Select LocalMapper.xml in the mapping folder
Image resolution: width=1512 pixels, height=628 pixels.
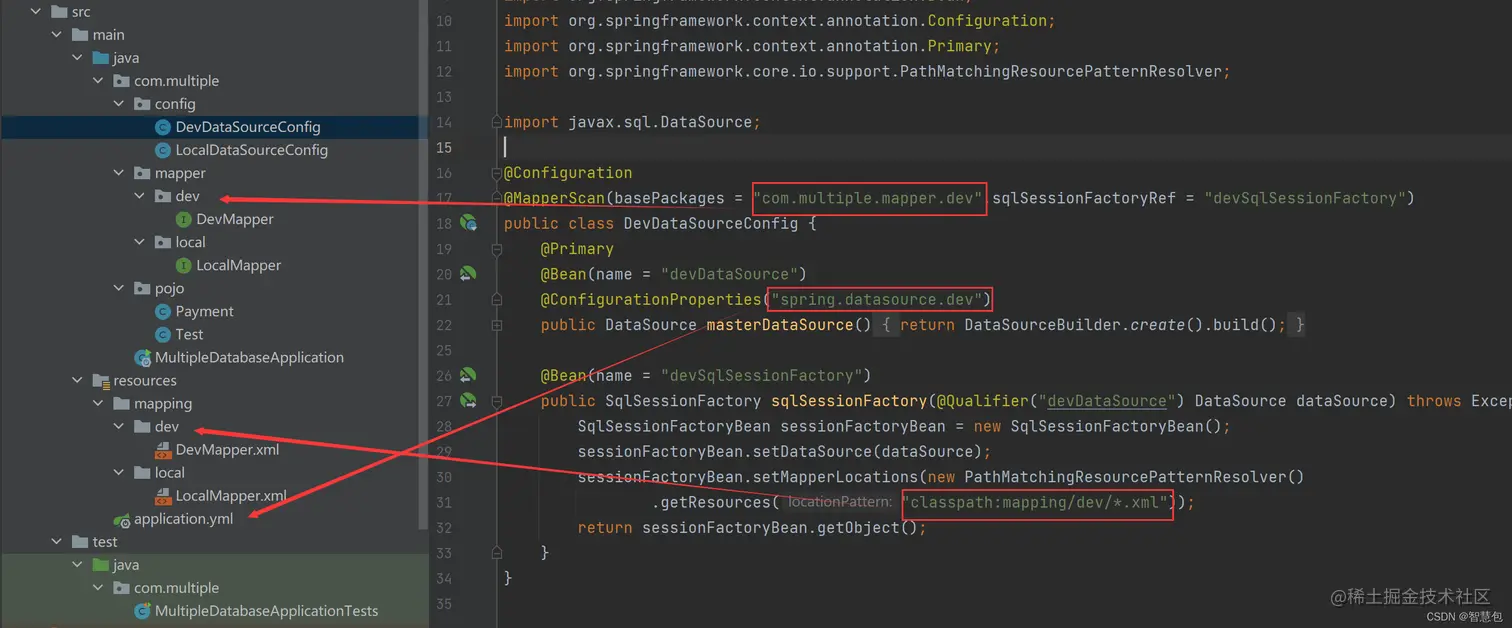232,496
